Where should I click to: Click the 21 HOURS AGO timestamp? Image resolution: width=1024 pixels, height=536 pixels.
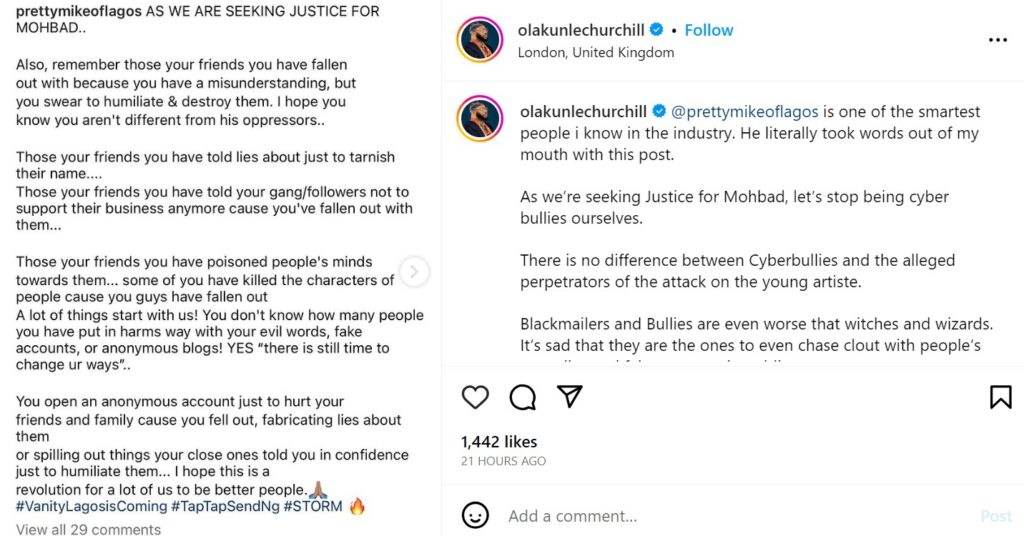pos(503,461)
